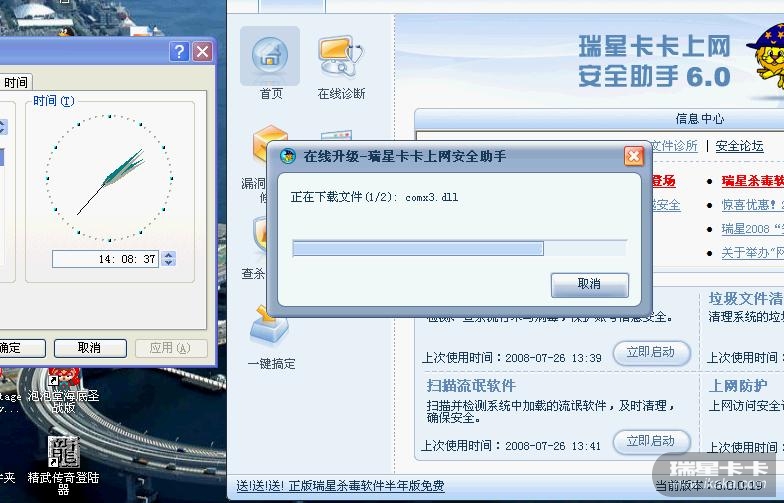The height and width of the screenshot is (503, 784).
Task: Cancel the comx3.dll download
Action: [x=590, y=284]
